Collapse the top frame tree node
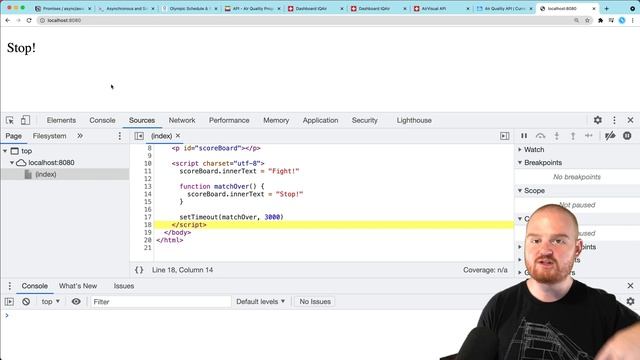The image size is (640, 360). coord(5,151)
